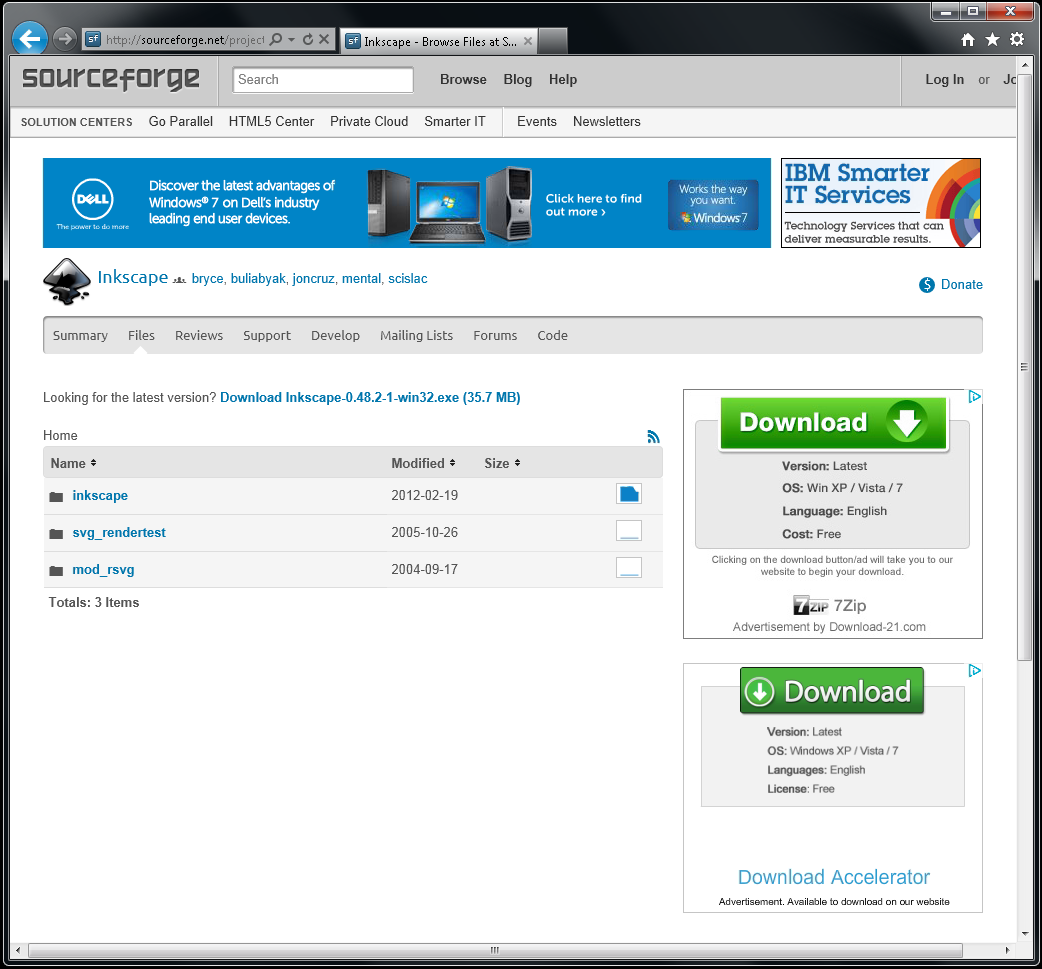Click the stats icon for inkscape row

(629, 494)
